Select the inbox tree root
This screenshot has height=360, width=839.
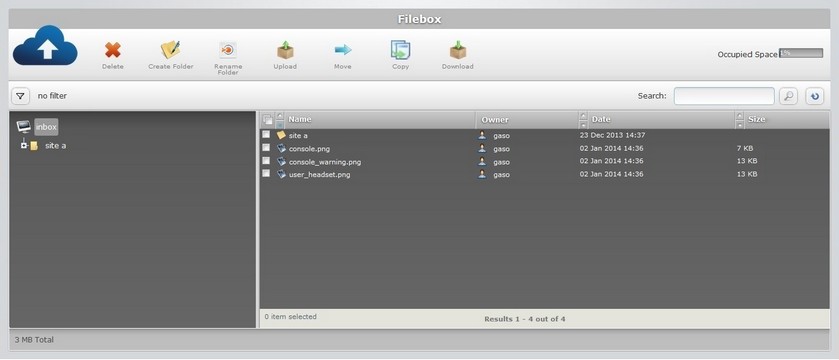[47, 127]
